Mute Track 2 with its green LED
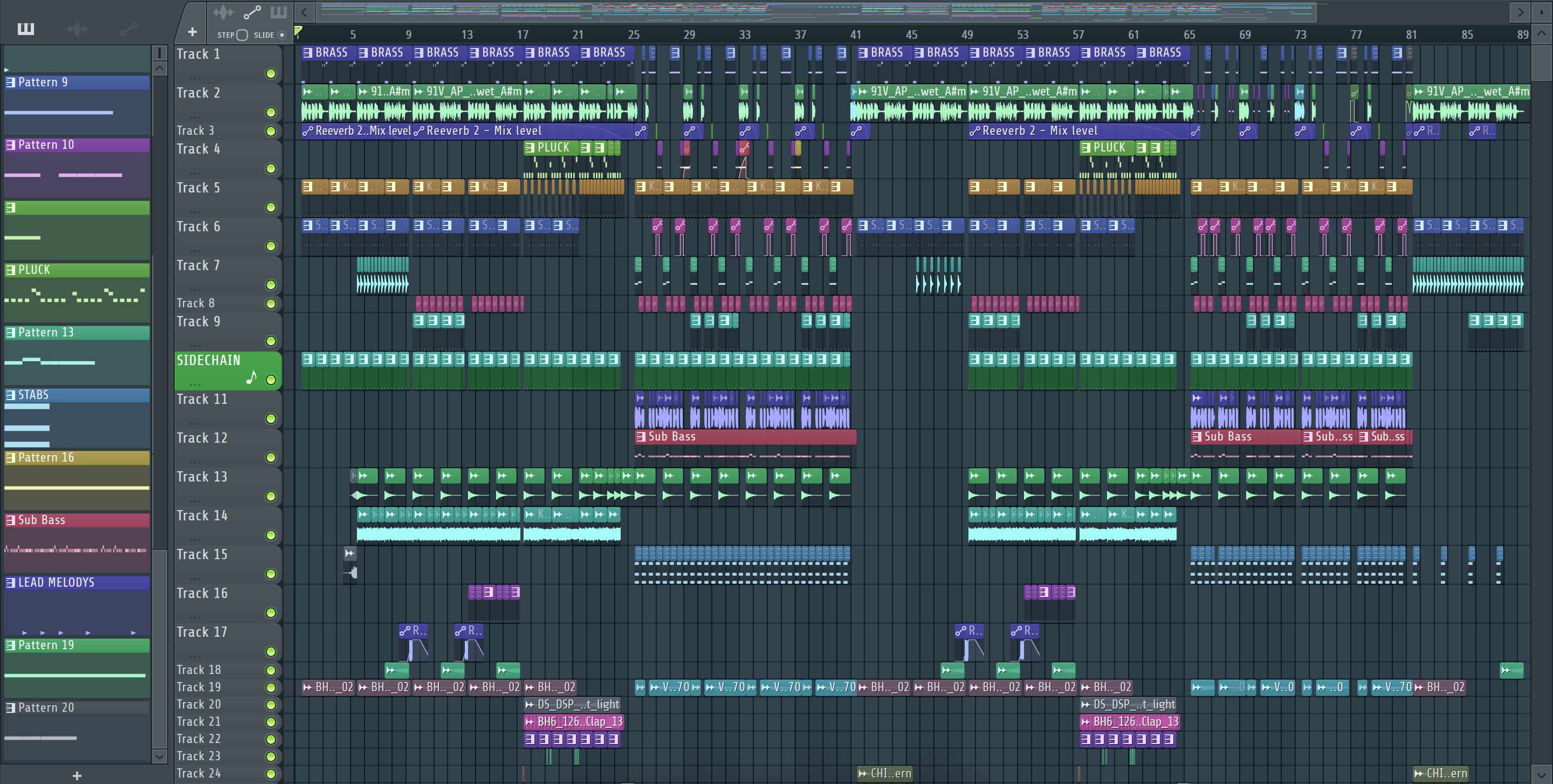The height and width of the screenshot is (784, 1553). tap(271, 113)
